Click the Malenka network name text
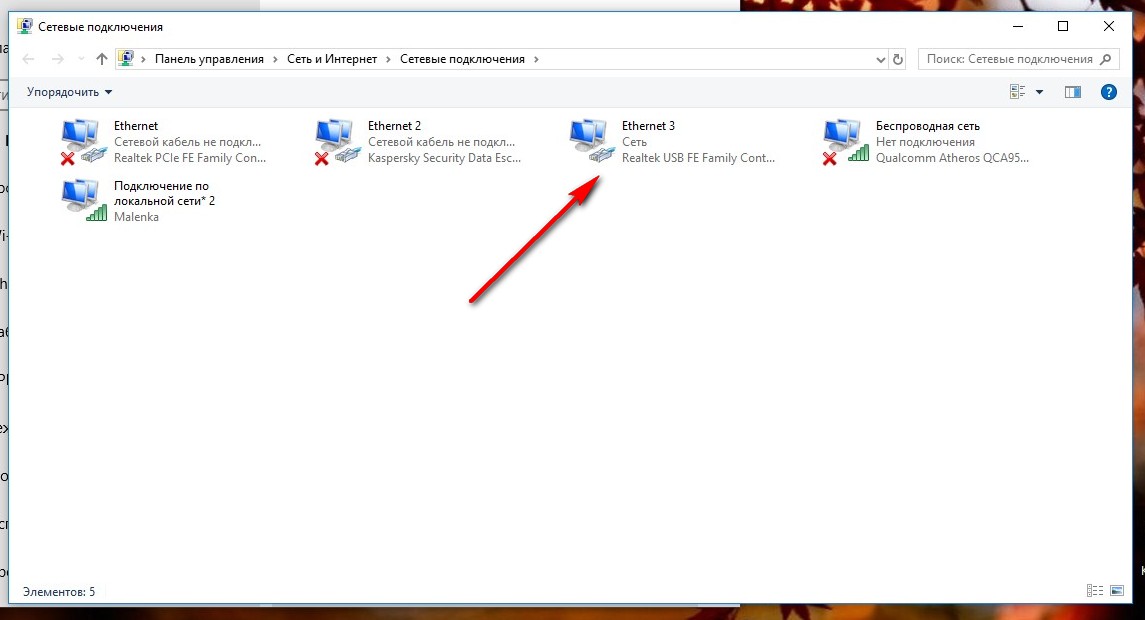The height and width of the screenshot is (620, 1145). coord(136,217)
